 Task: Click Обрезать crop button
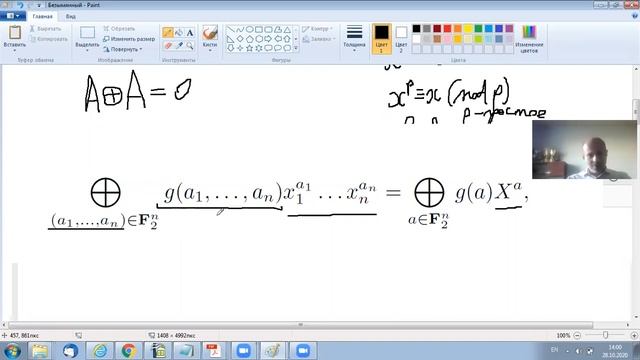coord(119,29)
